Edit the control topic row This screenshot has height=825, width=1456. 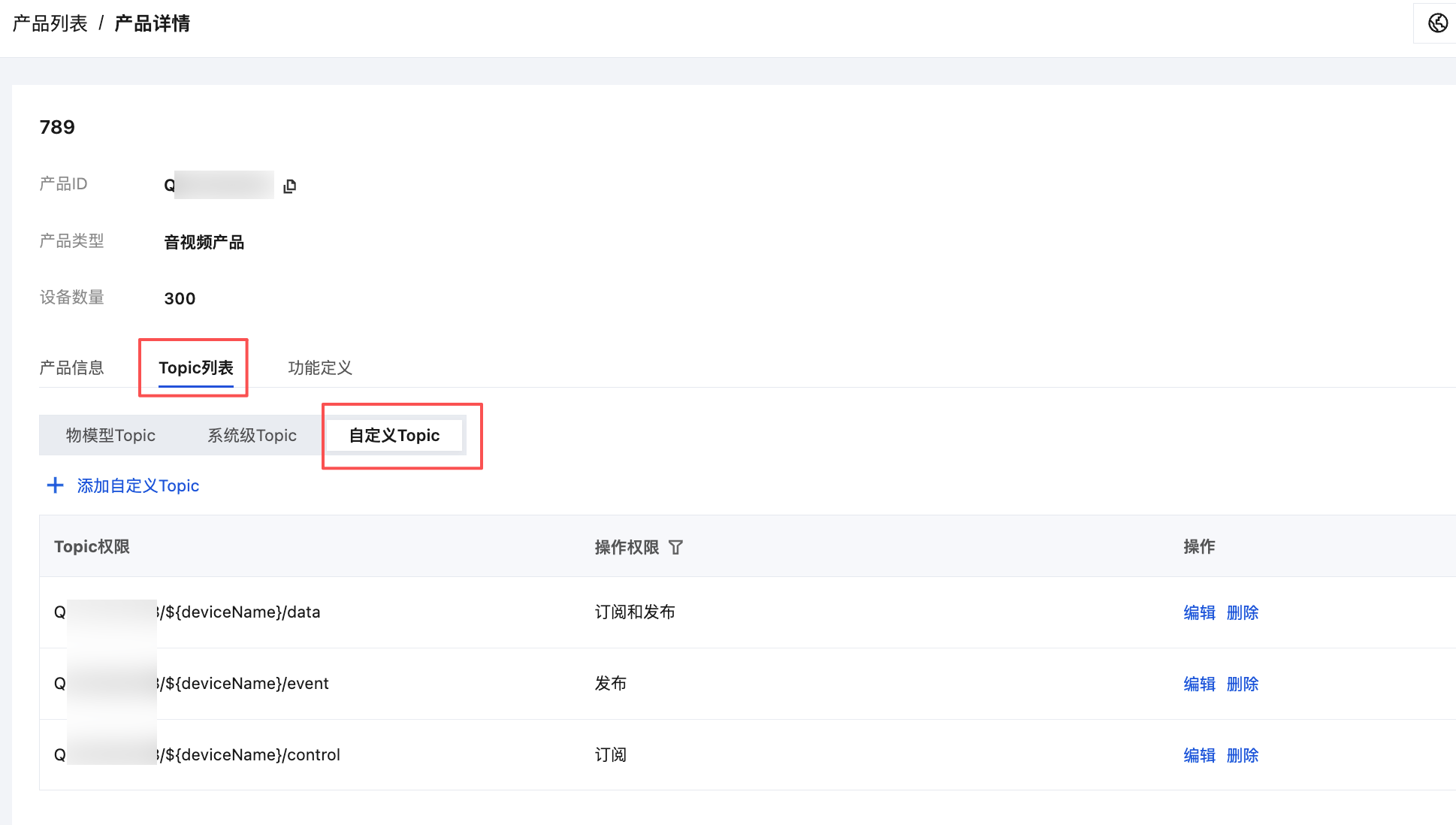(x=1199, y=755)
